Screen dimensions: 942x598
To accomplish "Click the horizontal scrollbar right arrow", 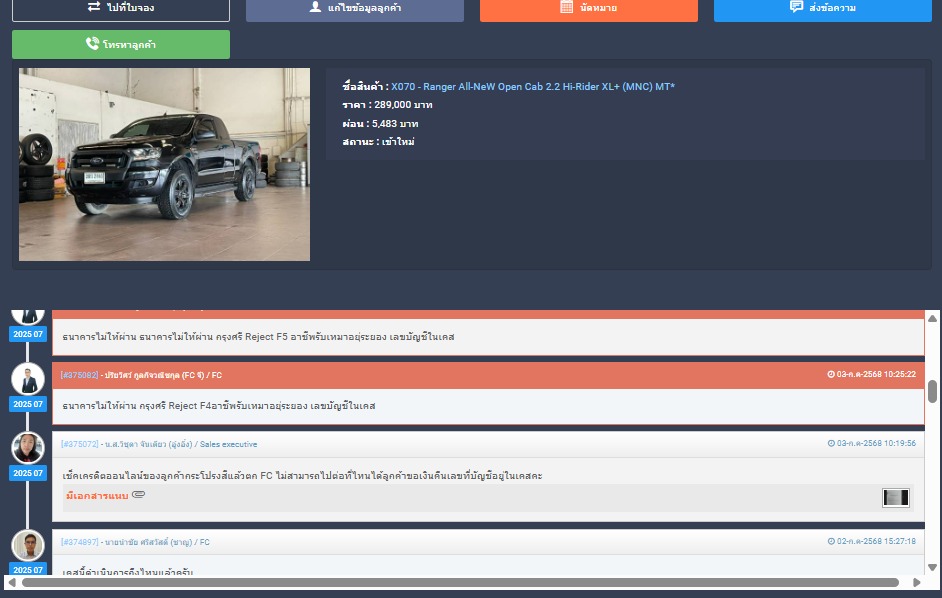I will pyautogui.click(x=917, y=582).
